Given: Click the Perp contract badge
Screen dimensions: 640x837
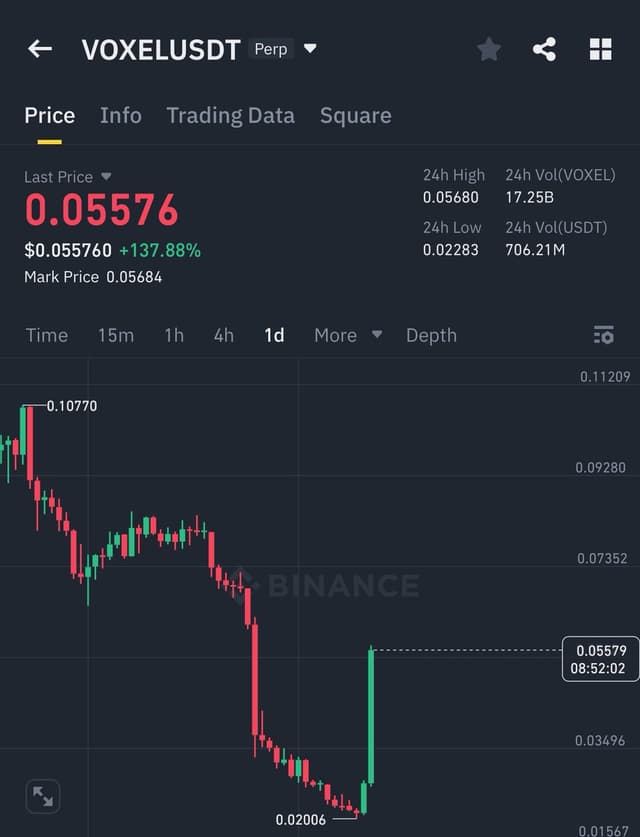Looking at the screenshot, I should pos(271,49).
